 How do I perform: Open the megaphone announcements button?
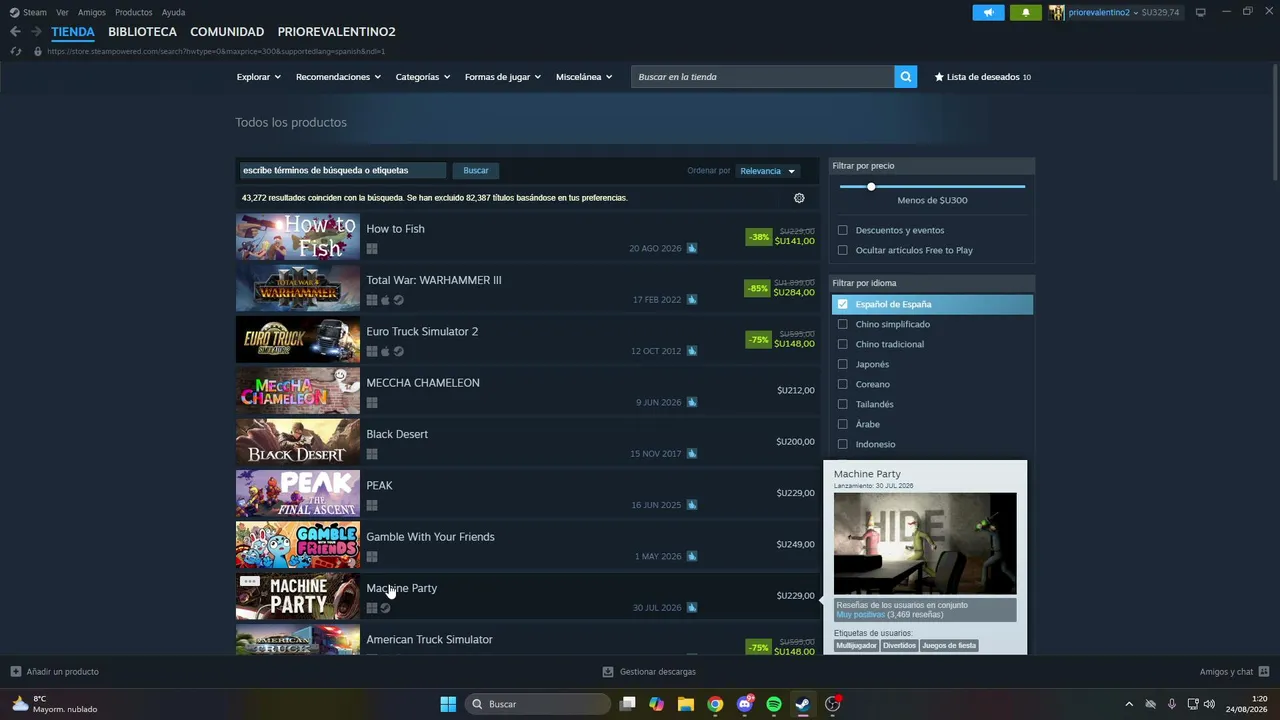tap(988, 12)
